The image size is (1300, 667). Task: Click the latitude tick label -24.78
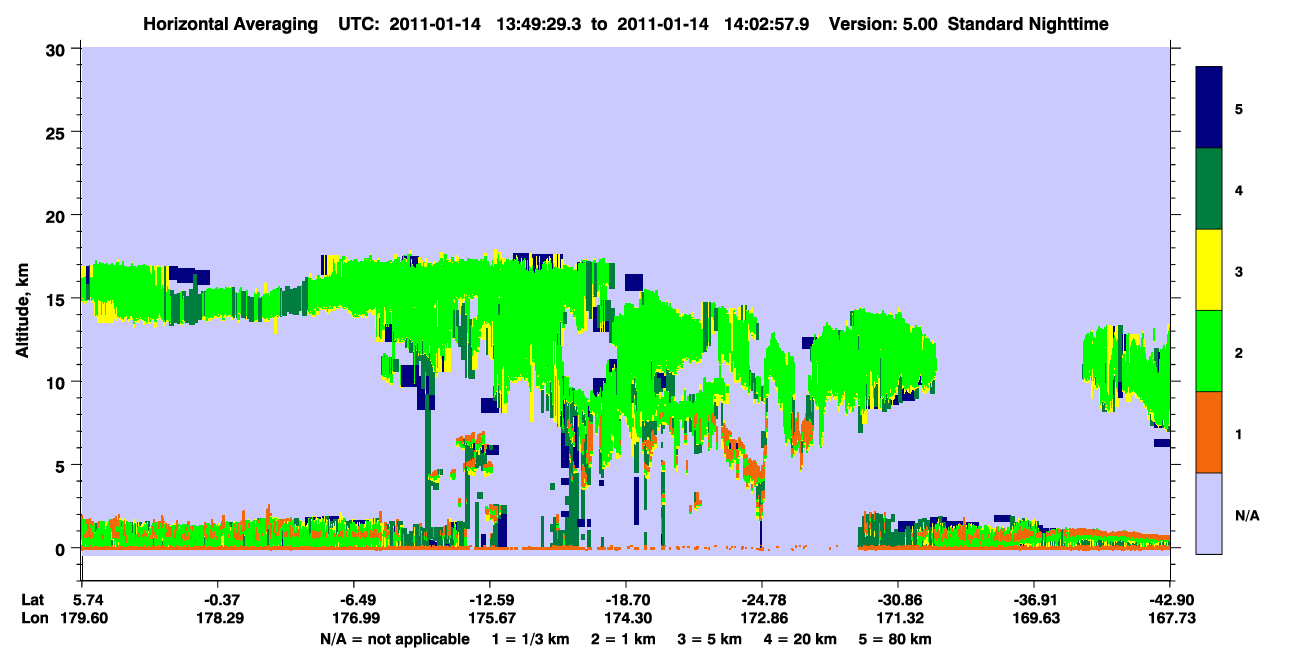(x=762, y=600)
